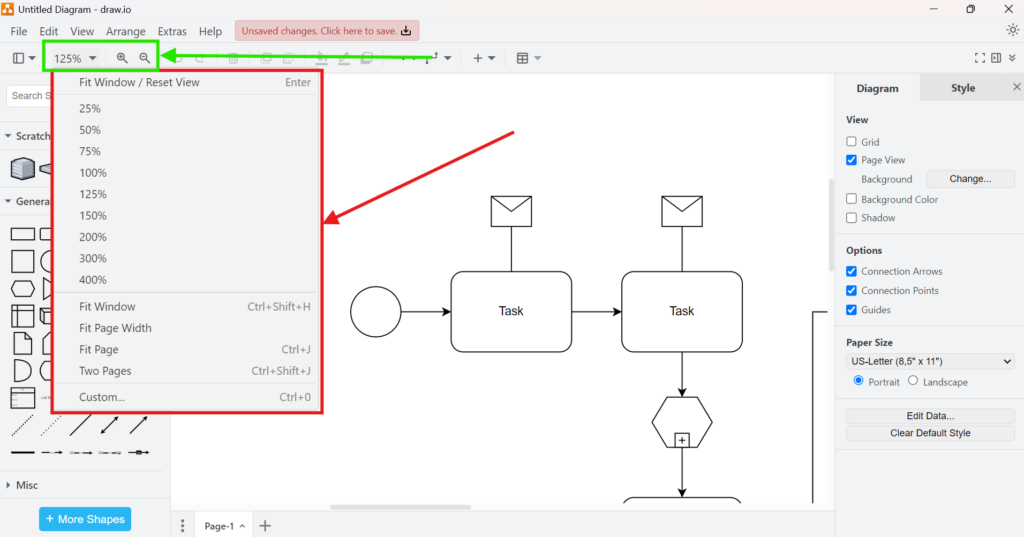Click the Edit Data button

(x=929, y=415)
